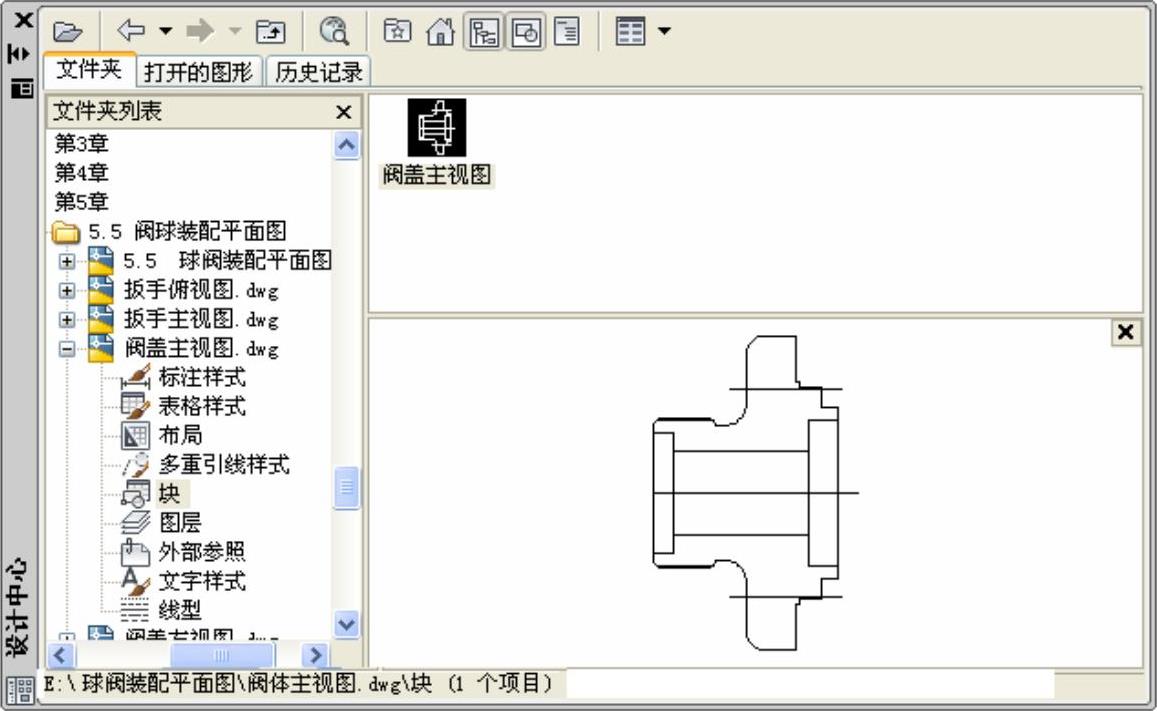Click the valve cover preview drawing
Viewport: 1157px width, 711px height.
(756, 493)
